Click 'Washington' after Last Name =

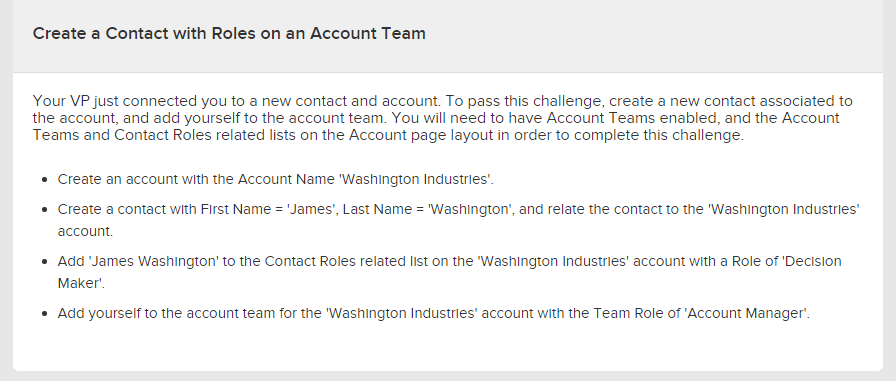[x=470, y=209]
